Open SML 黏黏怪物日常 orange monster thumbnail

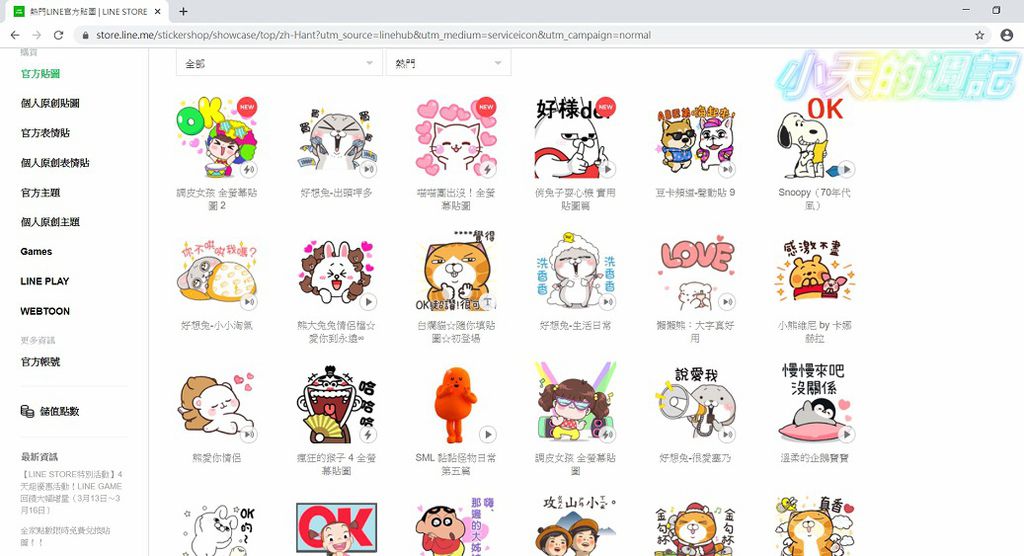456,402
